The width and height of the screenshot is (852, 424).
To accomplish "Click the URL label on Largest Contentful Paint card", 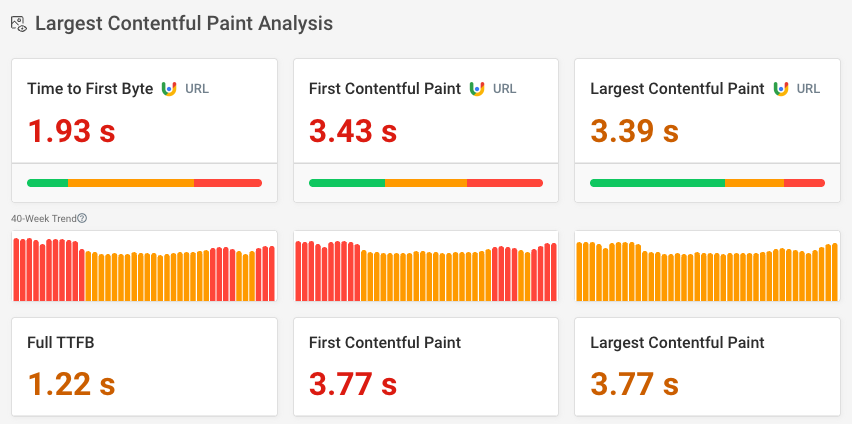I will click(x=808, y=89).
